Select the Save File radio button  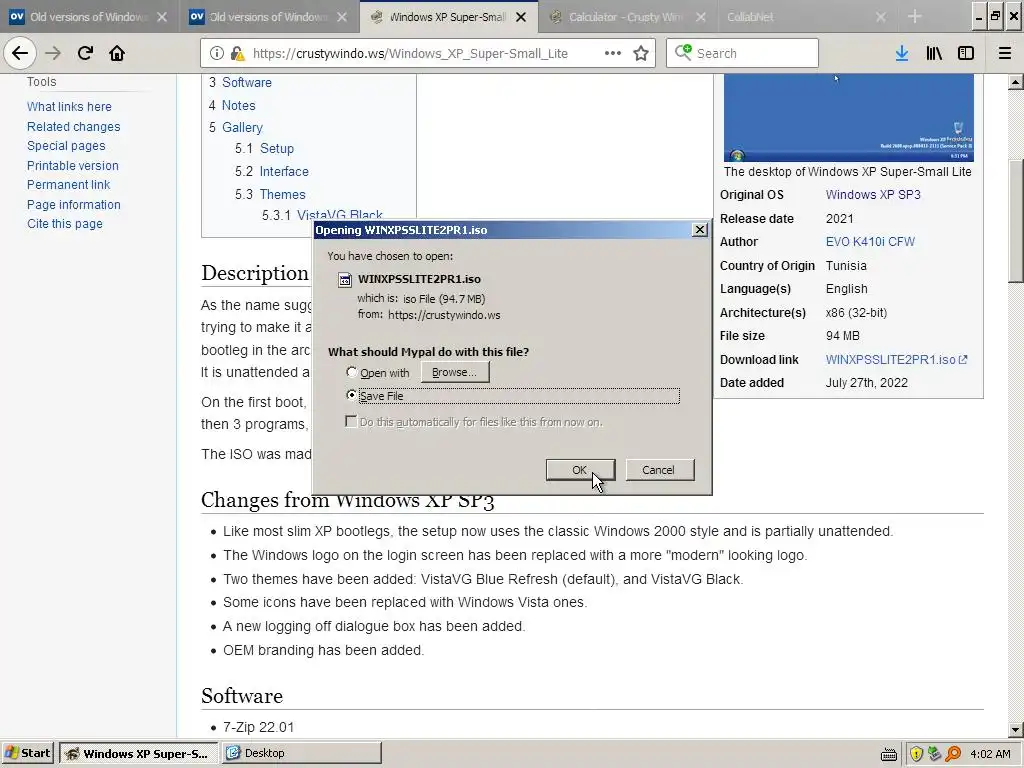pyautogui.click(x=351, y=395)
